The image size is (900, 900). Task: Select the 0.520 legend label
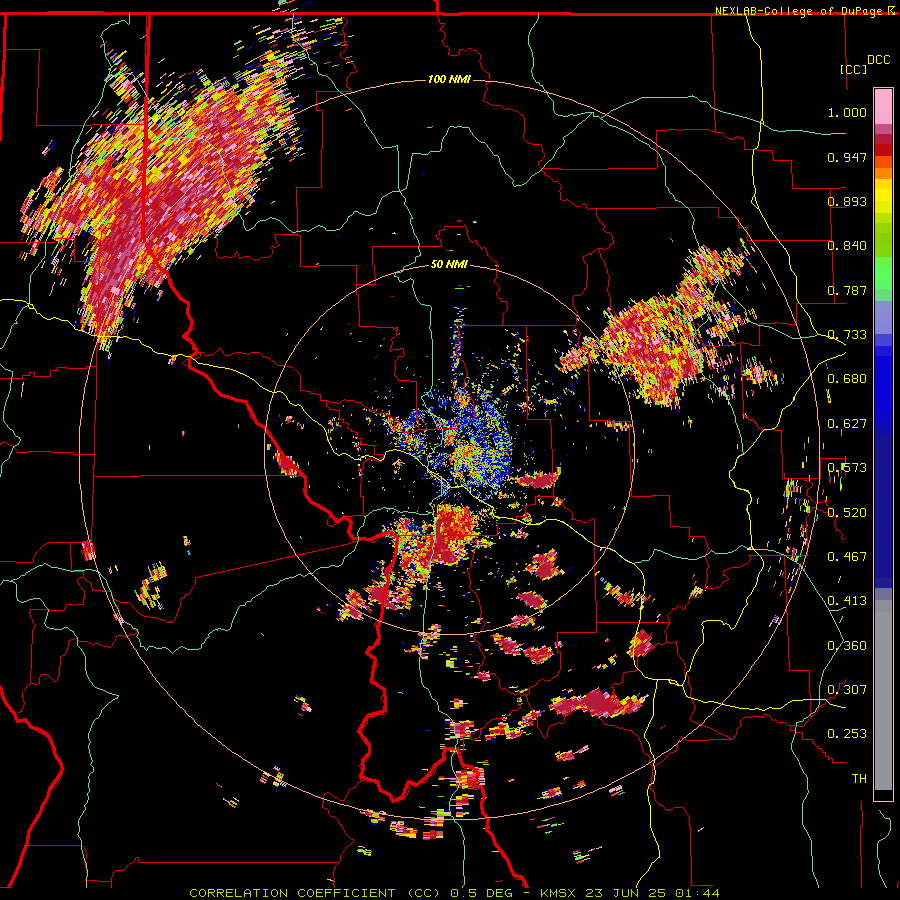847,513
